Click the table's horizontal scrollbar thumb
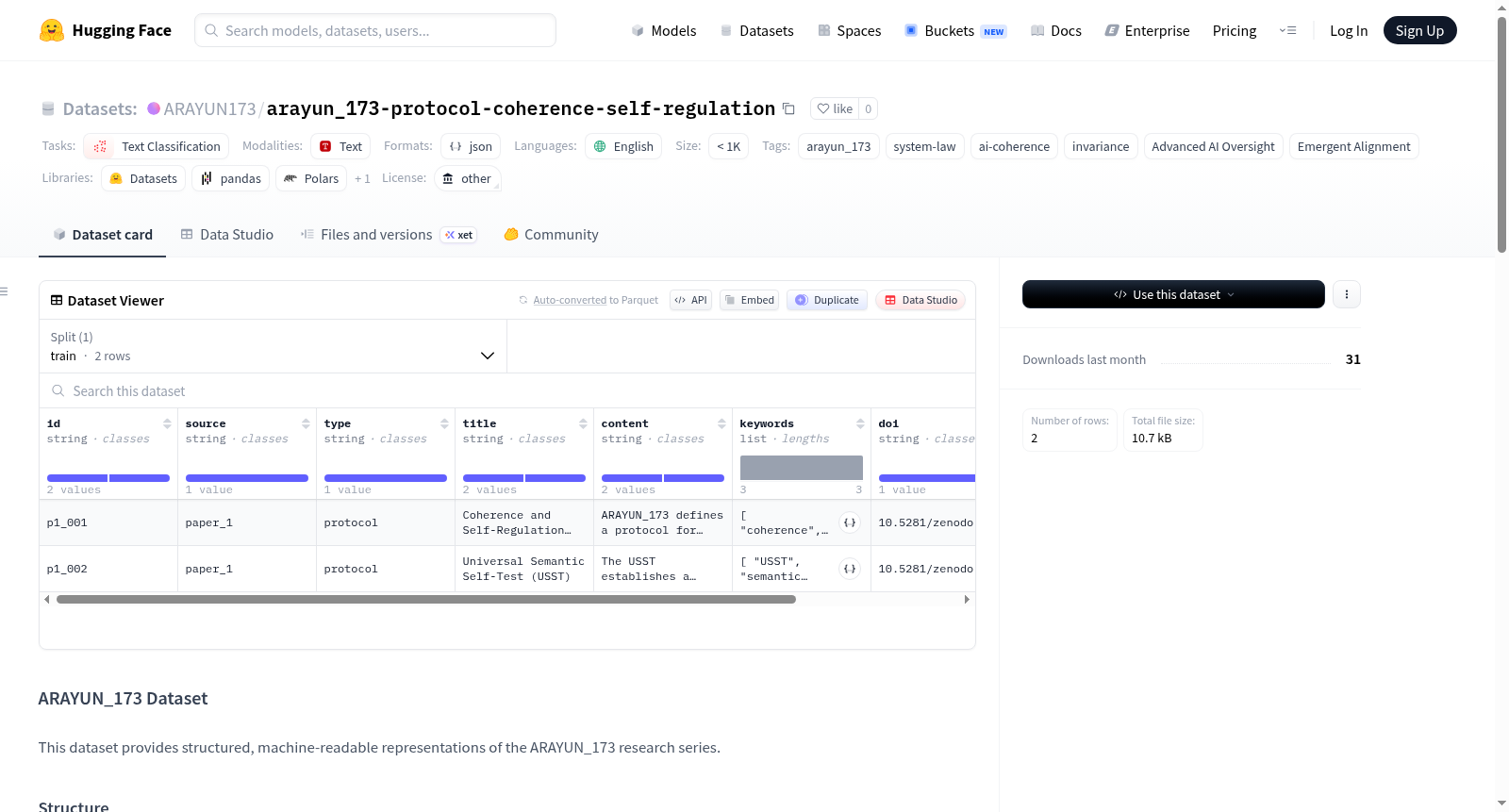 coord(426,599)
